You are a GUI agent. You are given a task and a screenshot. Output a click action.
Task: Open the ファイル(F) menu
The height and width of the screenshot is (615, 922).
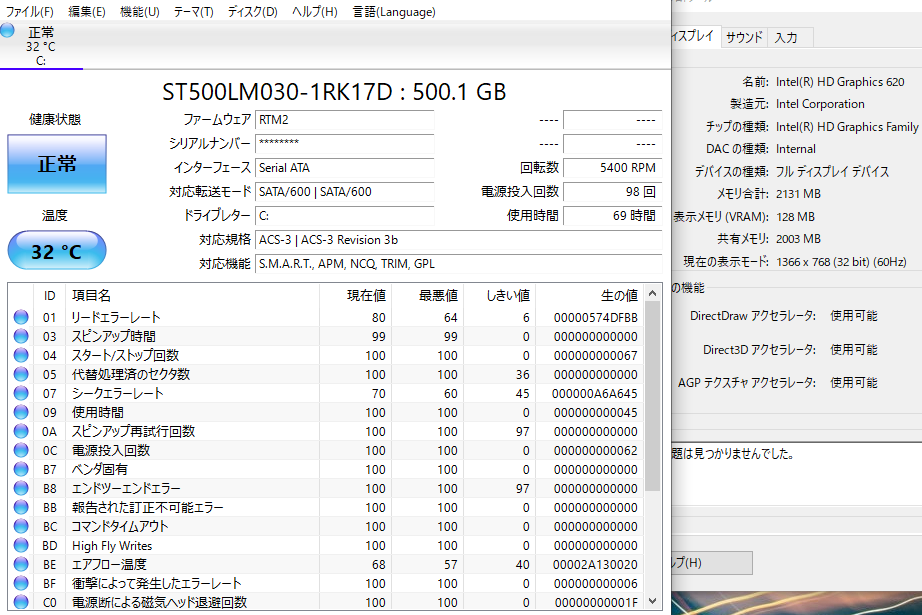click(29, 12)
